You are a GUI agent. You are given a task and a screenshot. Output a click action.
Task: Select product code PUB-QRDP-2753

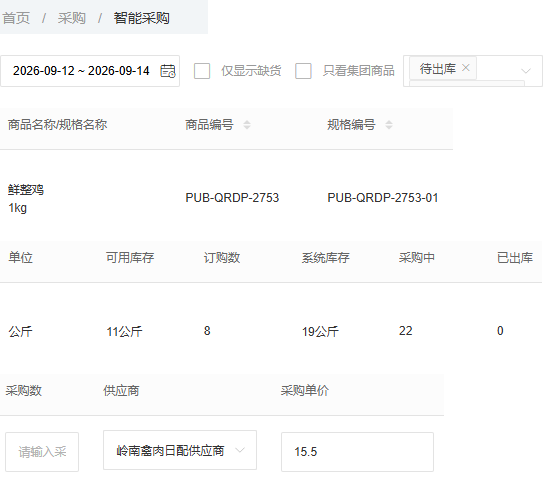(x=232, y=198)
